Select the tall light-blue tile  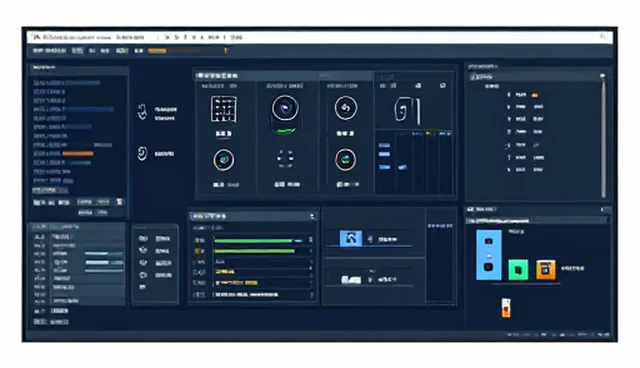(489, 255)
